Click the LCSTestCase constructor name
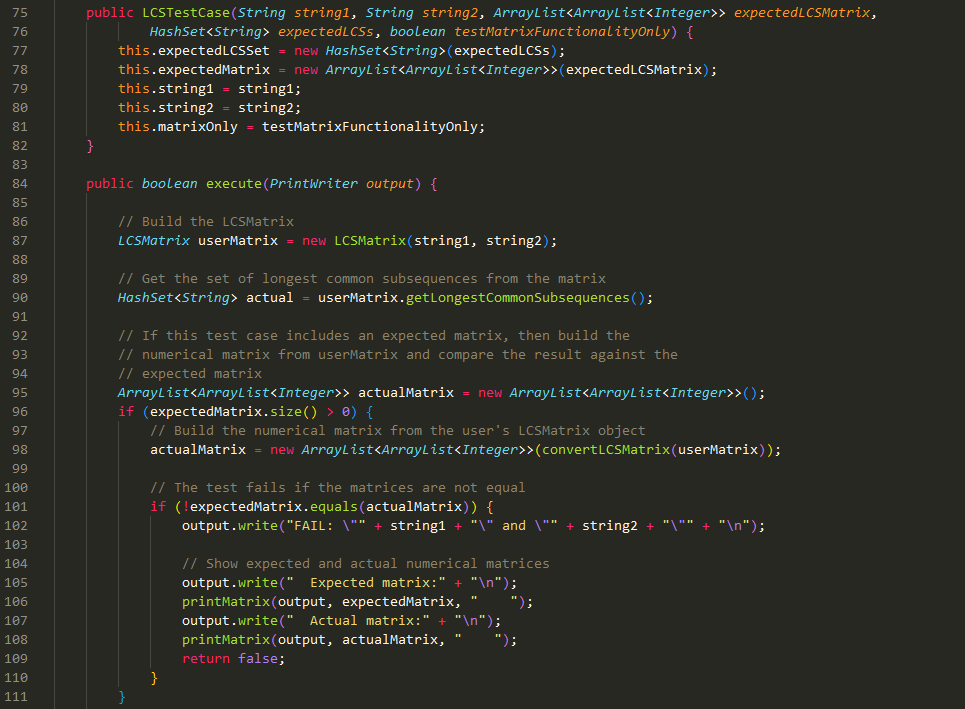This screenshot has width=965, height=709. [186, 12]
